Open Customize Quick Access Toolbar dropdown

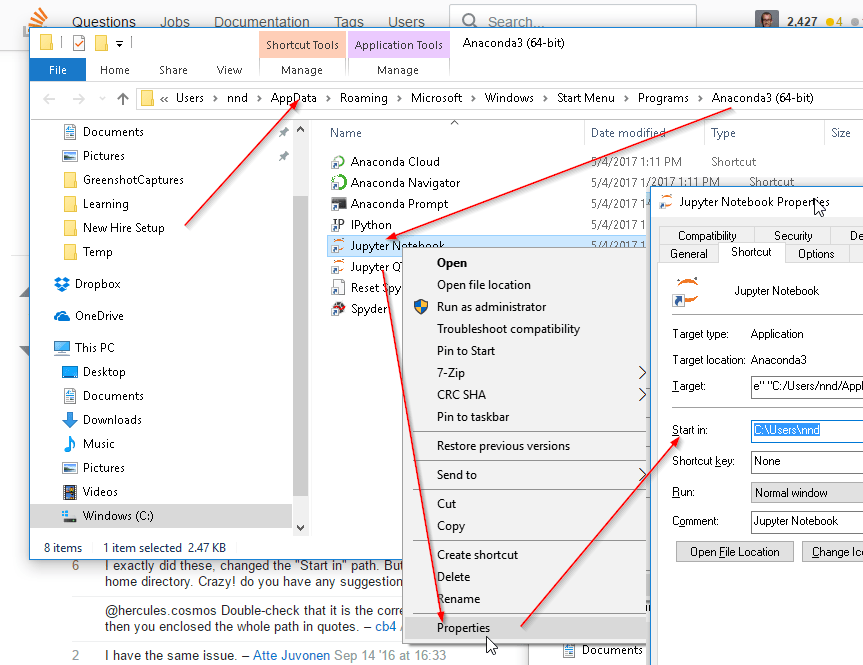tap(119, 43)
